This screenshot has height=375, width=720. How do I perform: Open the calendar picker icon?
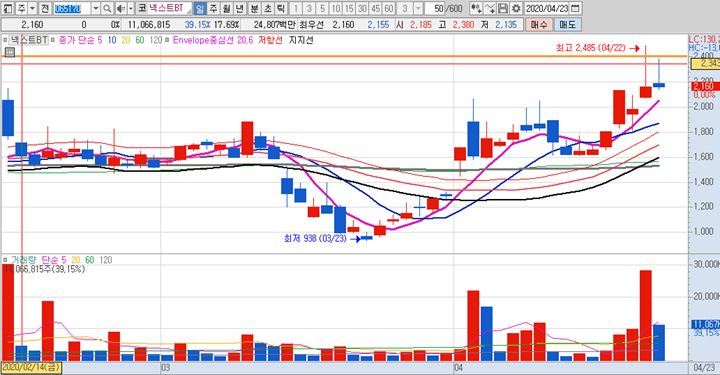tap(575, 8)
